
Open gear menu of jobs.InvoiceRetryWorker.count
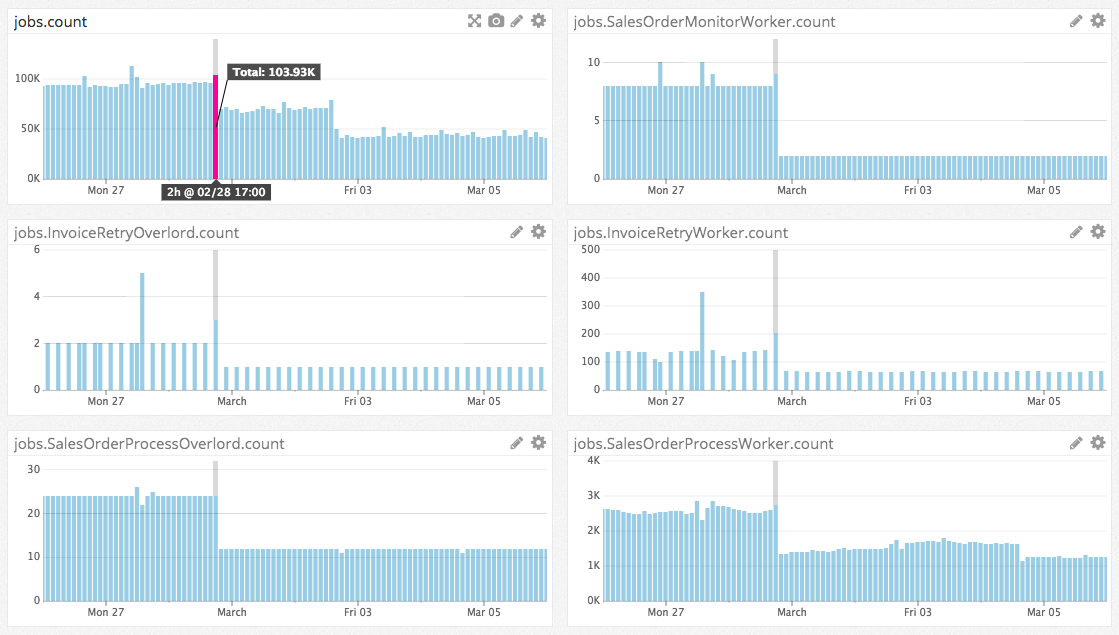click(x=1098, y=231)
